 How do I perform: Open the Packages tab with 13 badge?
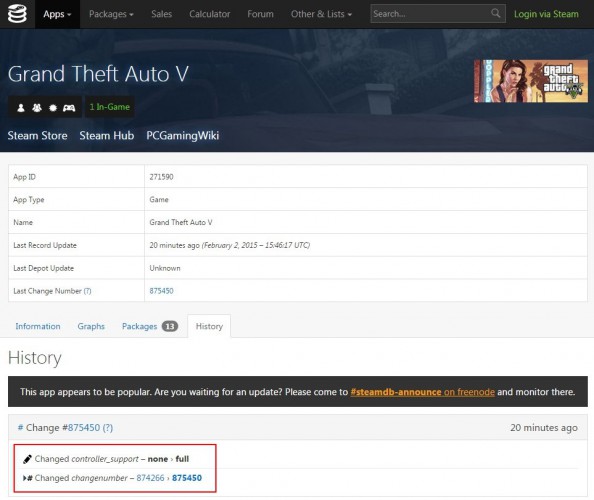[x=150, y=326]
